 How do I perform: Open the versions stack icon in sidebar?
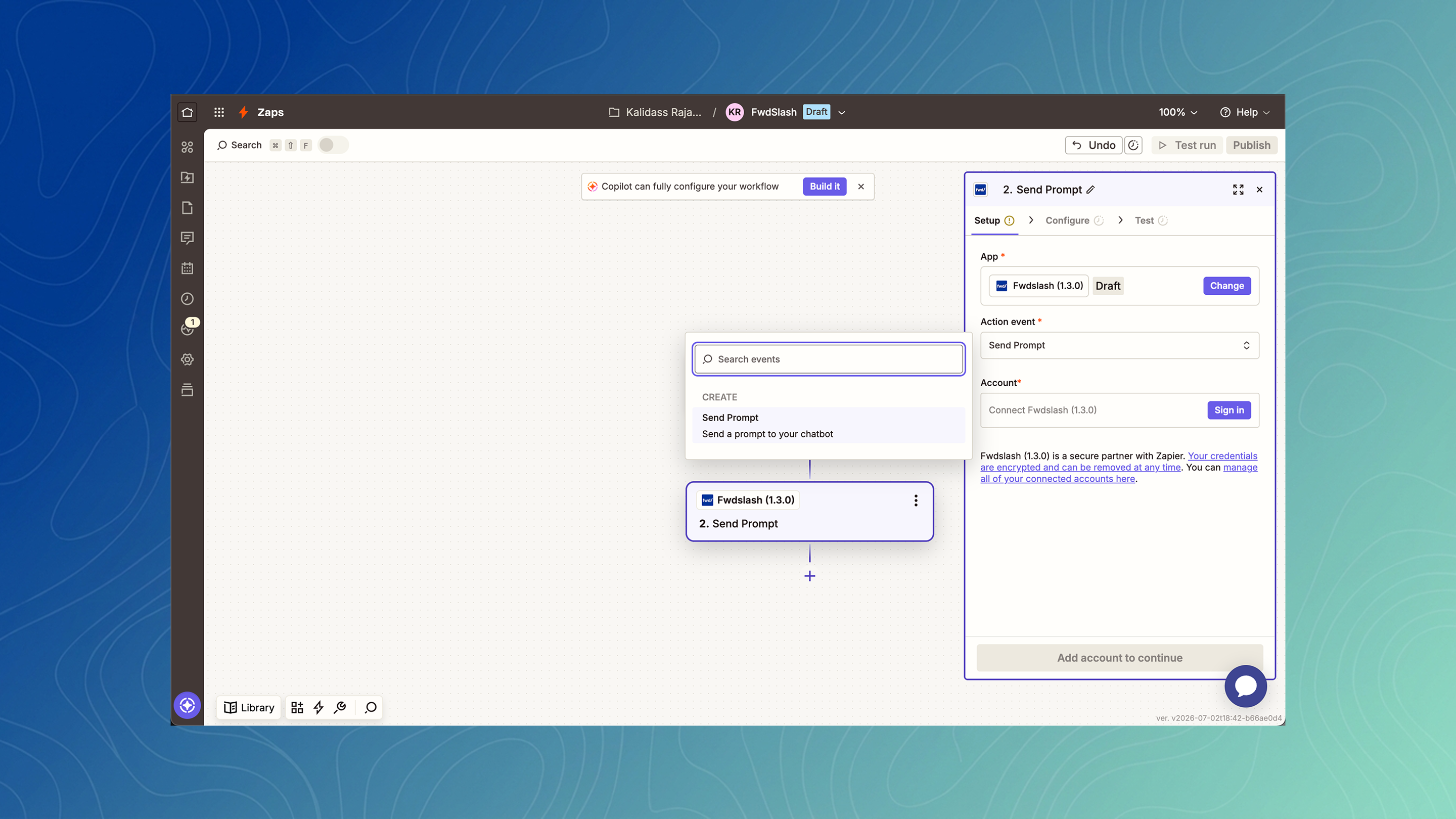[x=187, y=390]
